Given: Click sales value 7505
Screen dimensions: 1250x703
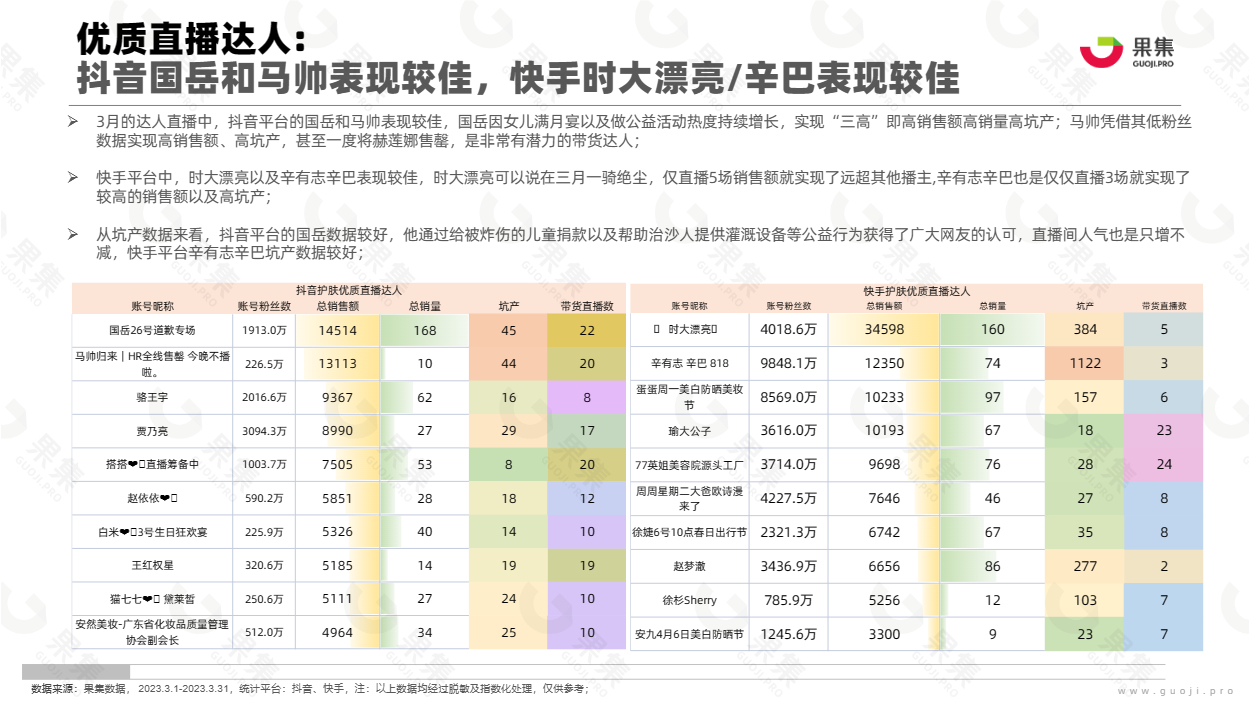Looking at the screenshot, I should [x=337, y=465].
